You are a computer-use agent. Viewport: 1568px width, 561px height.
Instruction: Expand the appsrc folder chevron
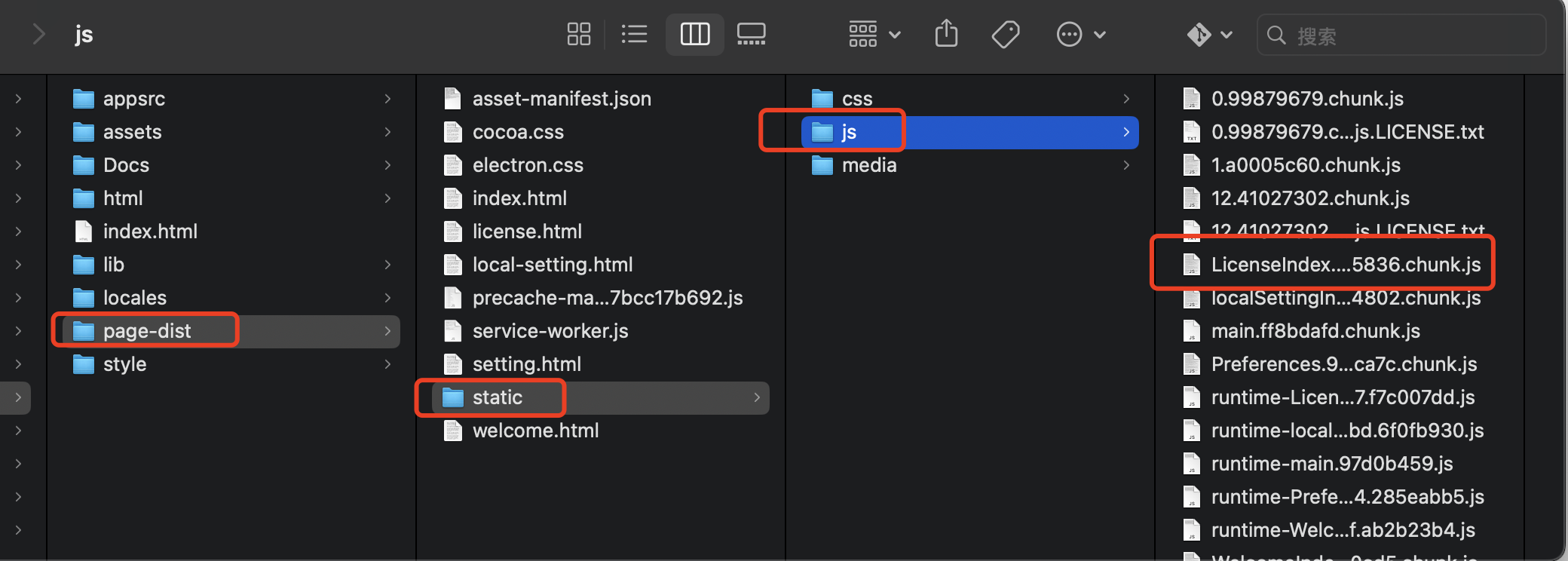pyautogui.click(x=387, y=99)
